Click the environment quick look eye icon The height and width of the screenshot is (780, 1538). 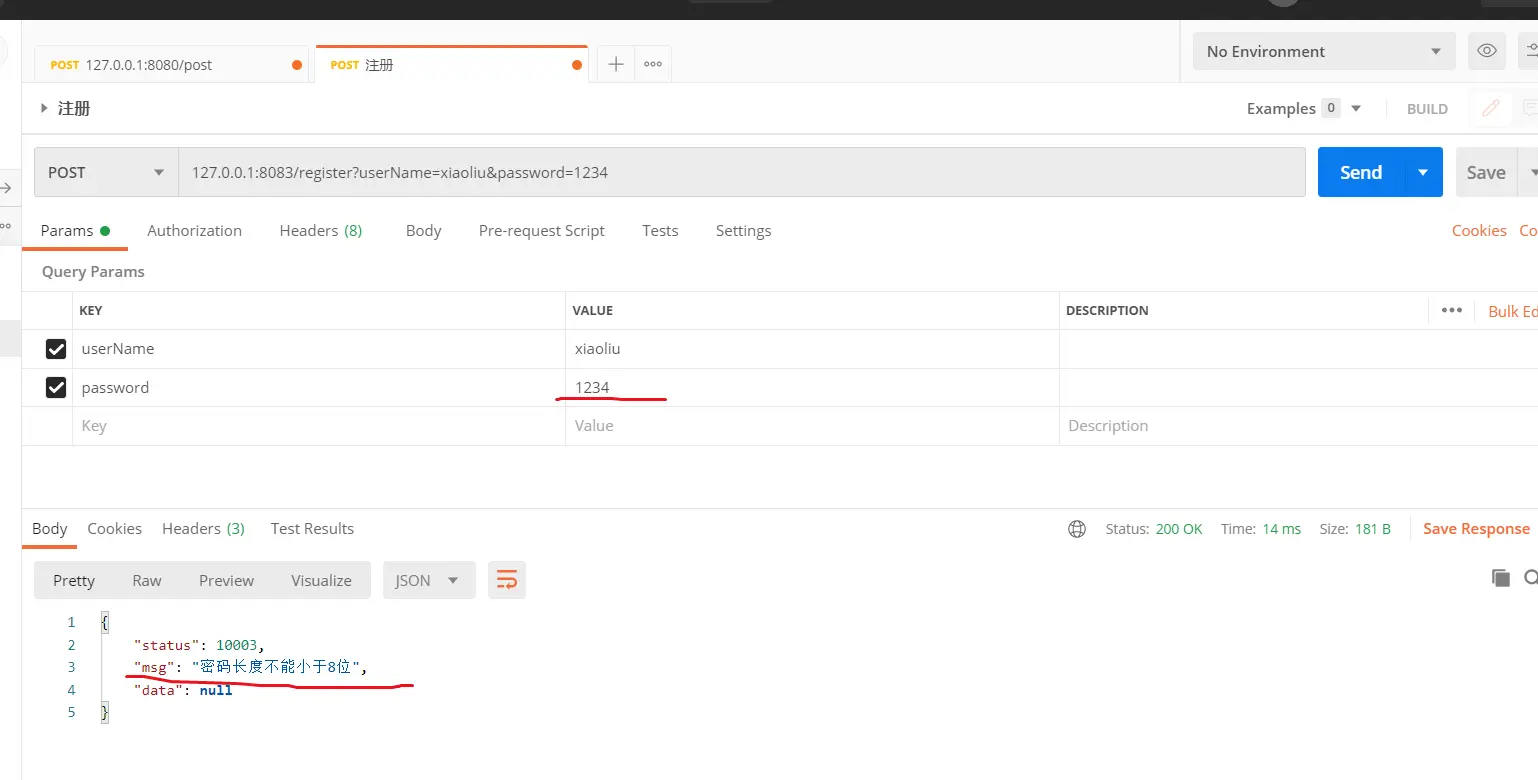pos(1487,51)
